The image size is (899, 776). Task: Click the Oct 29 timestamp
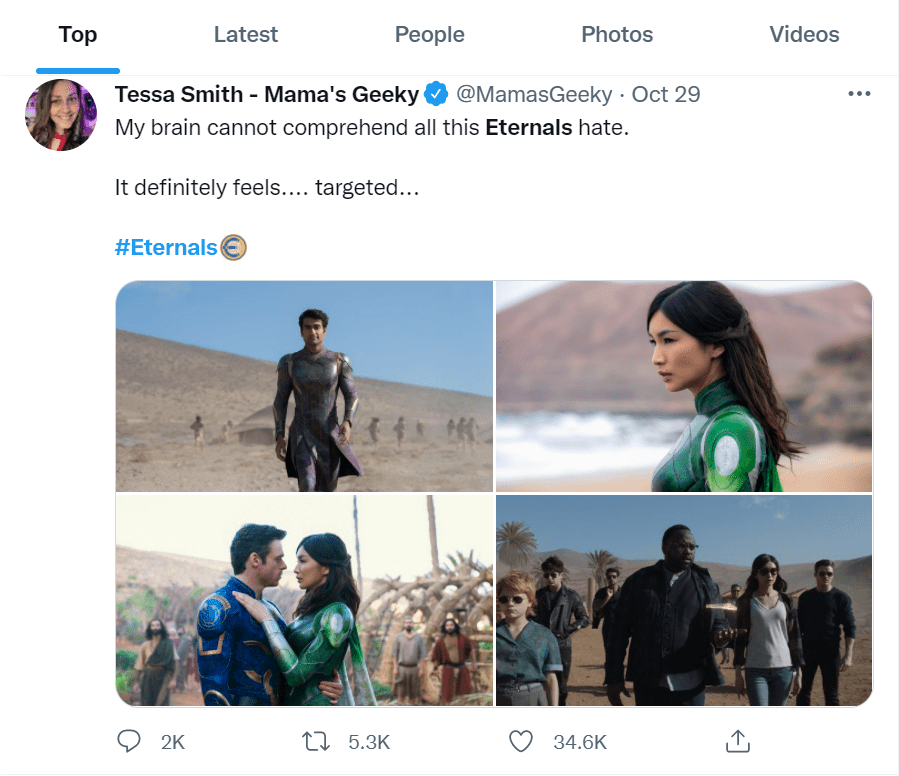pos(666,95)
